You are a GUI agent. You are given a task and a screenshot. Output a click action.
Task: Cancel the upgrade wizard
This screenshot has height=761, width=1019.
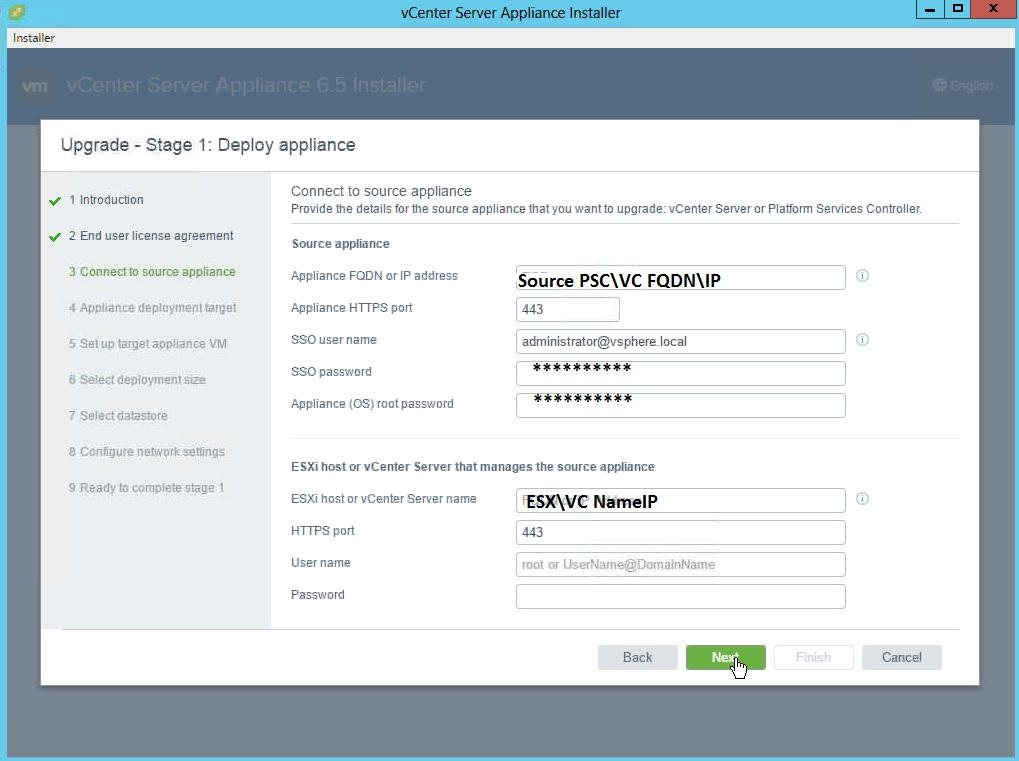(x=901, y=657)
